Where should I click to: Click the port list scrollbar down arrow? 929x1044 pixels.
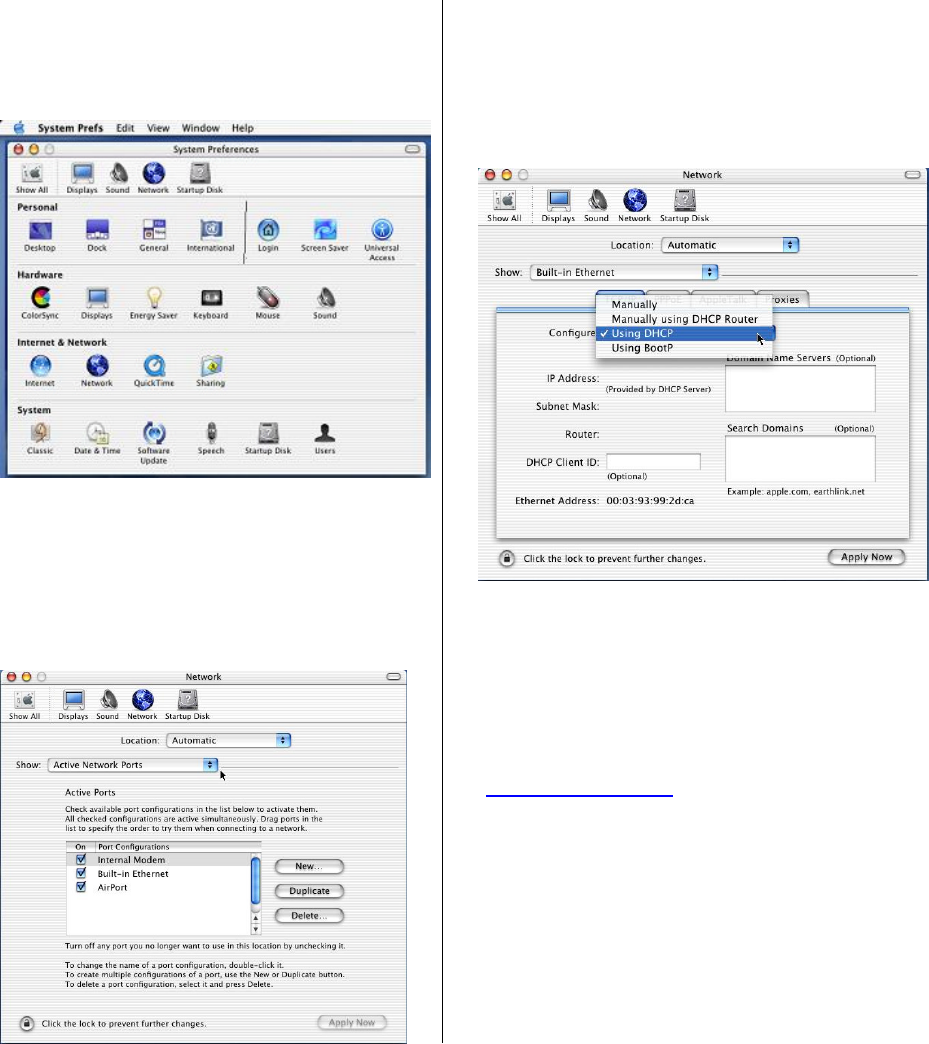click(x=256, y=929)
